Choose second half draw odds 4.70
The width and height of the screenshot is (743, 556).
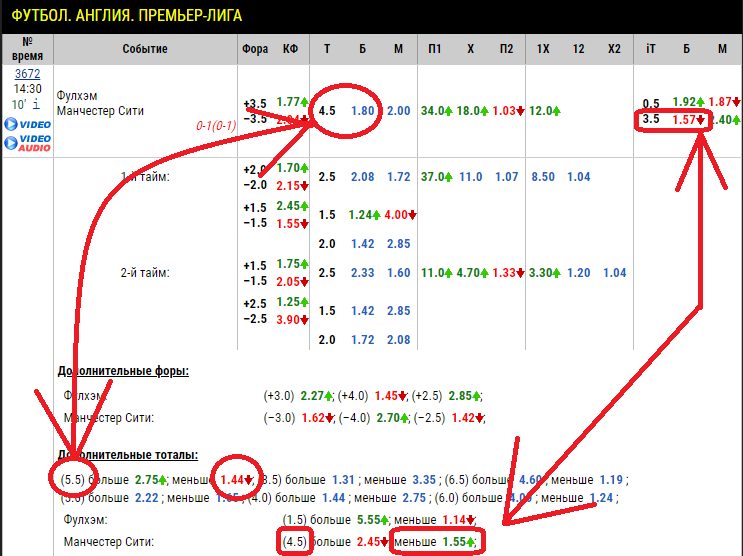click(471, 273)
